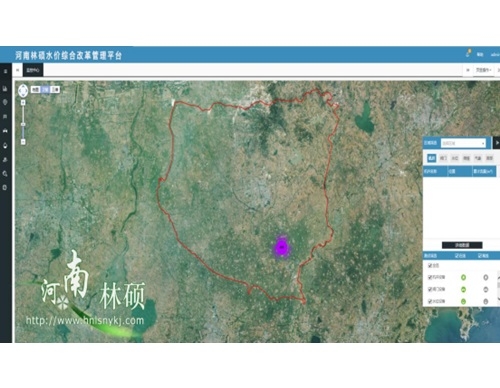Open the help link in the header

(480, 54)
